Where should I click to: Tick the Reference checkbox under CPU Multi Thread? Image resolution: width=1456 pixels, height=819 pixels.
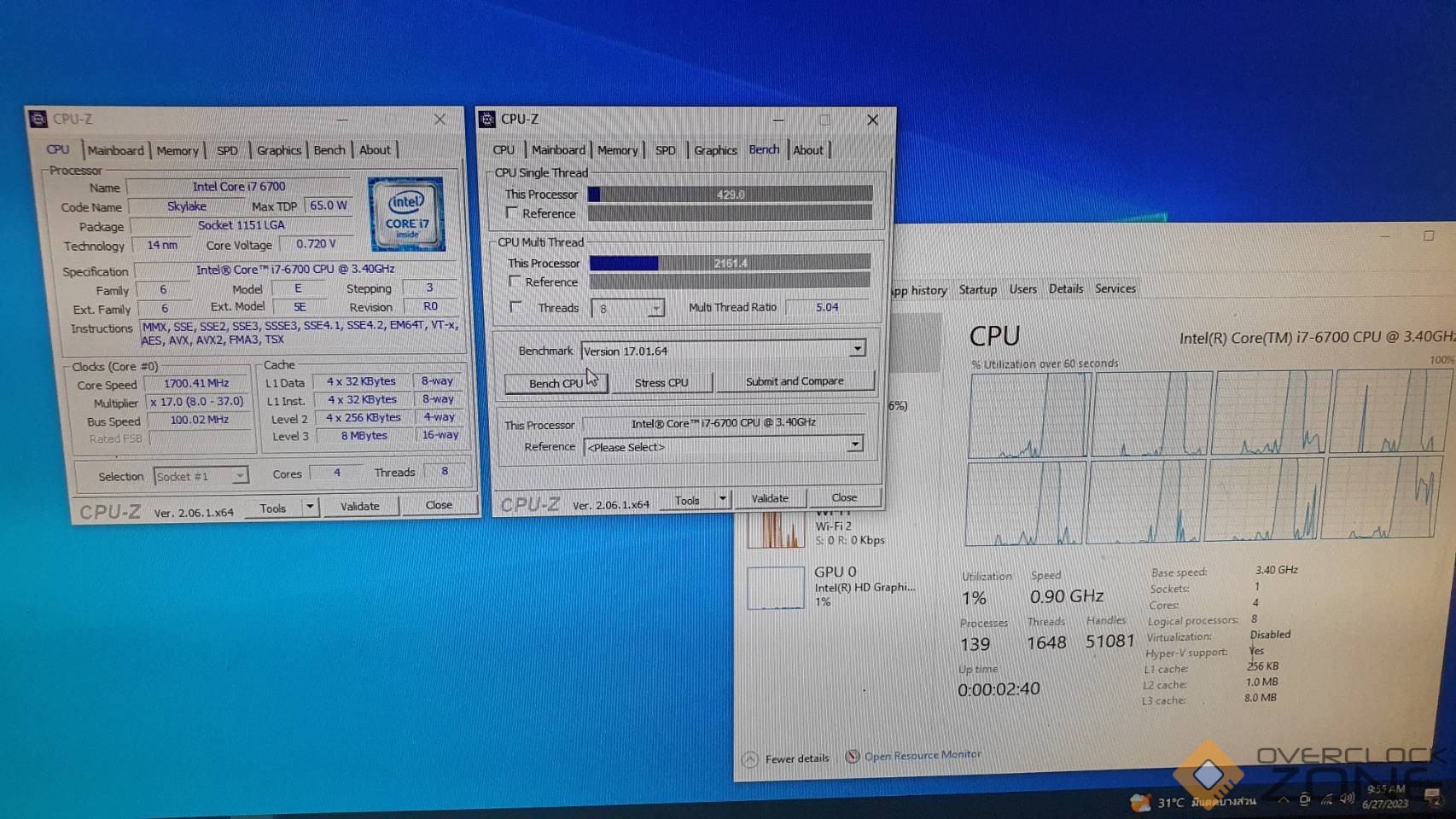(x=515, y=281)
